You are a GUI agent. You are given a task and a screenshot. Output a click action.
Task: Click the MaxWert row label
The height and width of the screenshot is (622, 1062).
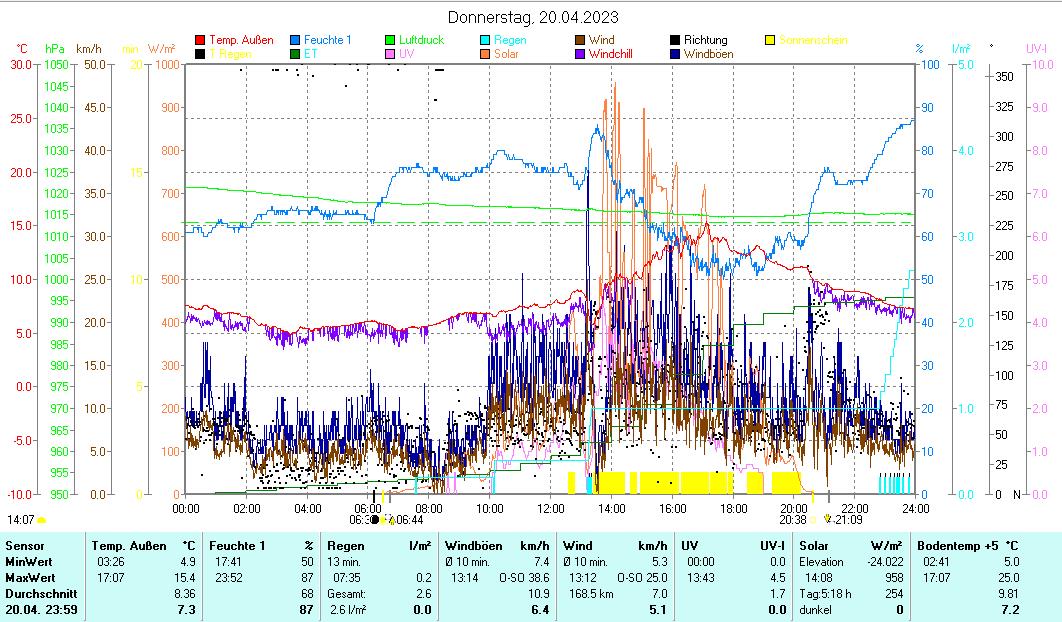coord(30,578)
